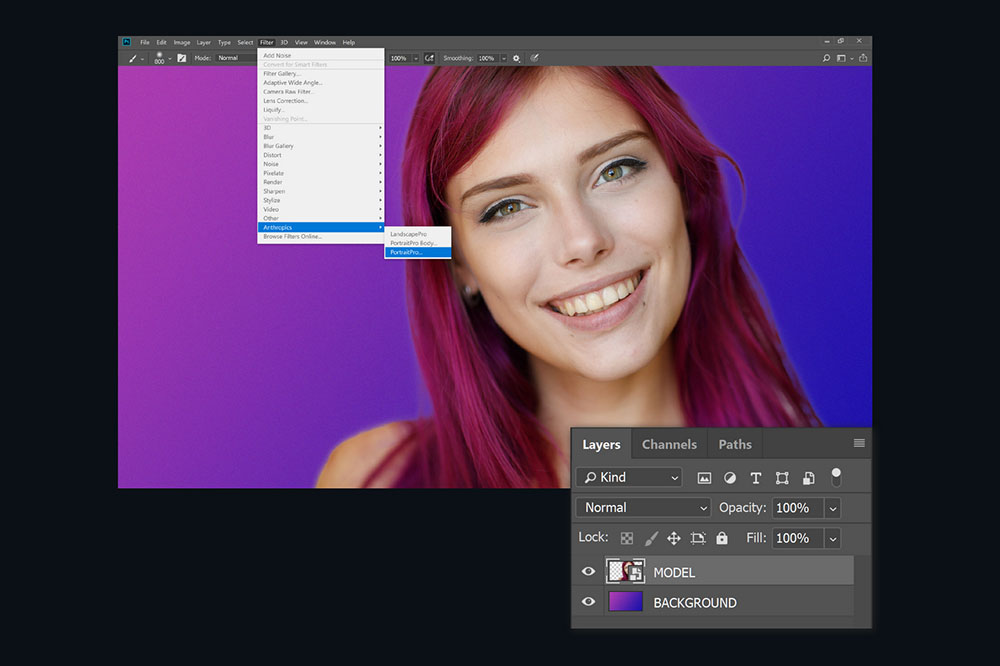
Task: Filter layers by type (T icon)
Action: (x=756, y=478)
